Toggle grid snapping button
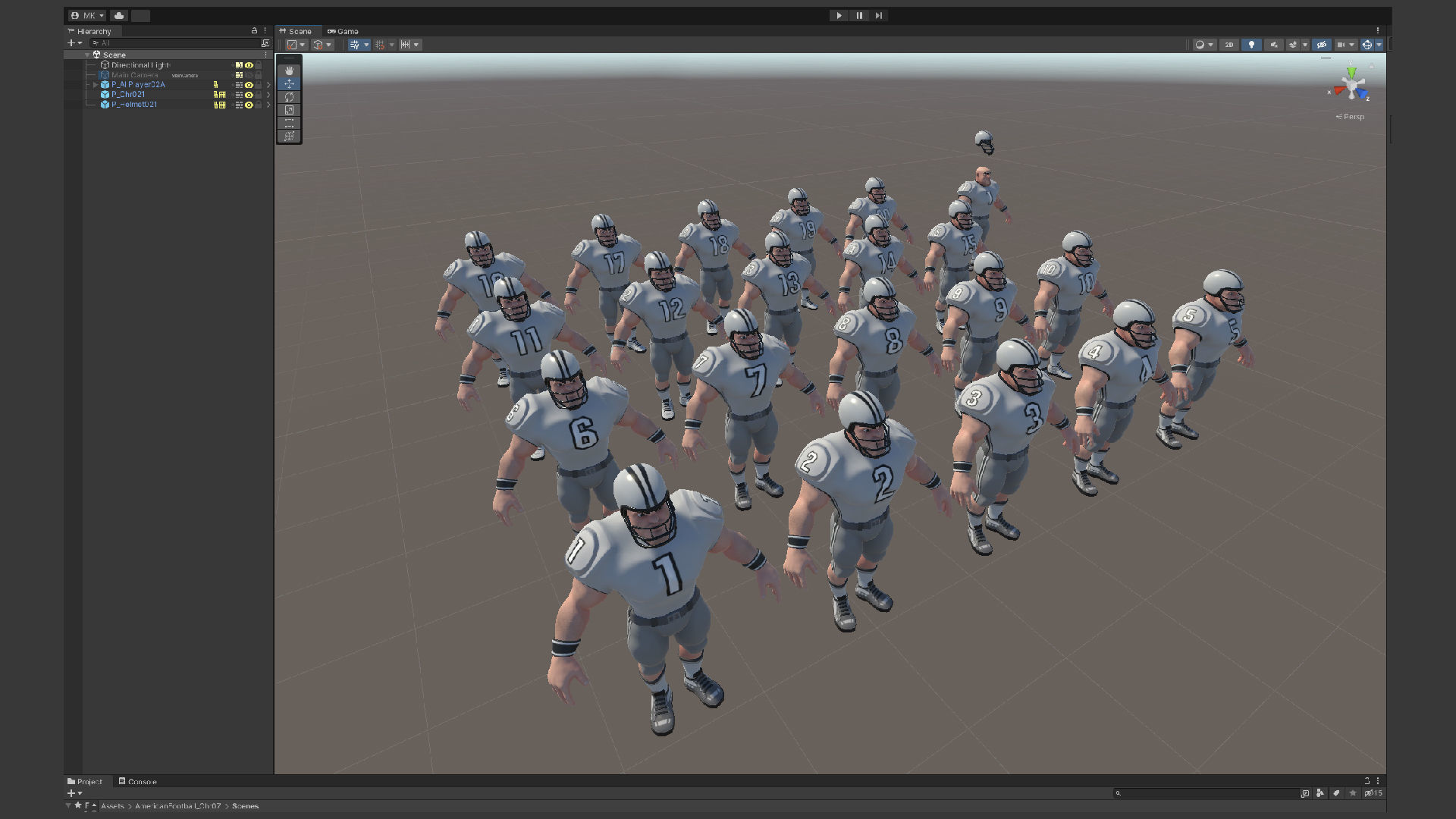Image resolution: width=1456 pixels, height=819 pixels. point(381,45)
